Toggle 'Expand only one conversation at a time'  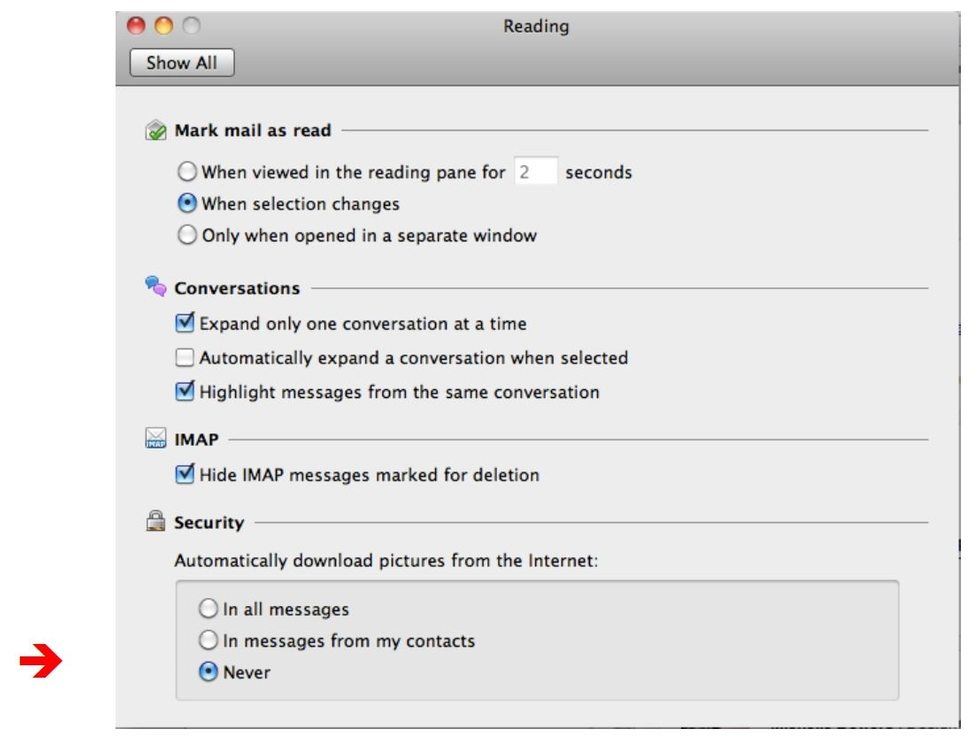point(184,324)
